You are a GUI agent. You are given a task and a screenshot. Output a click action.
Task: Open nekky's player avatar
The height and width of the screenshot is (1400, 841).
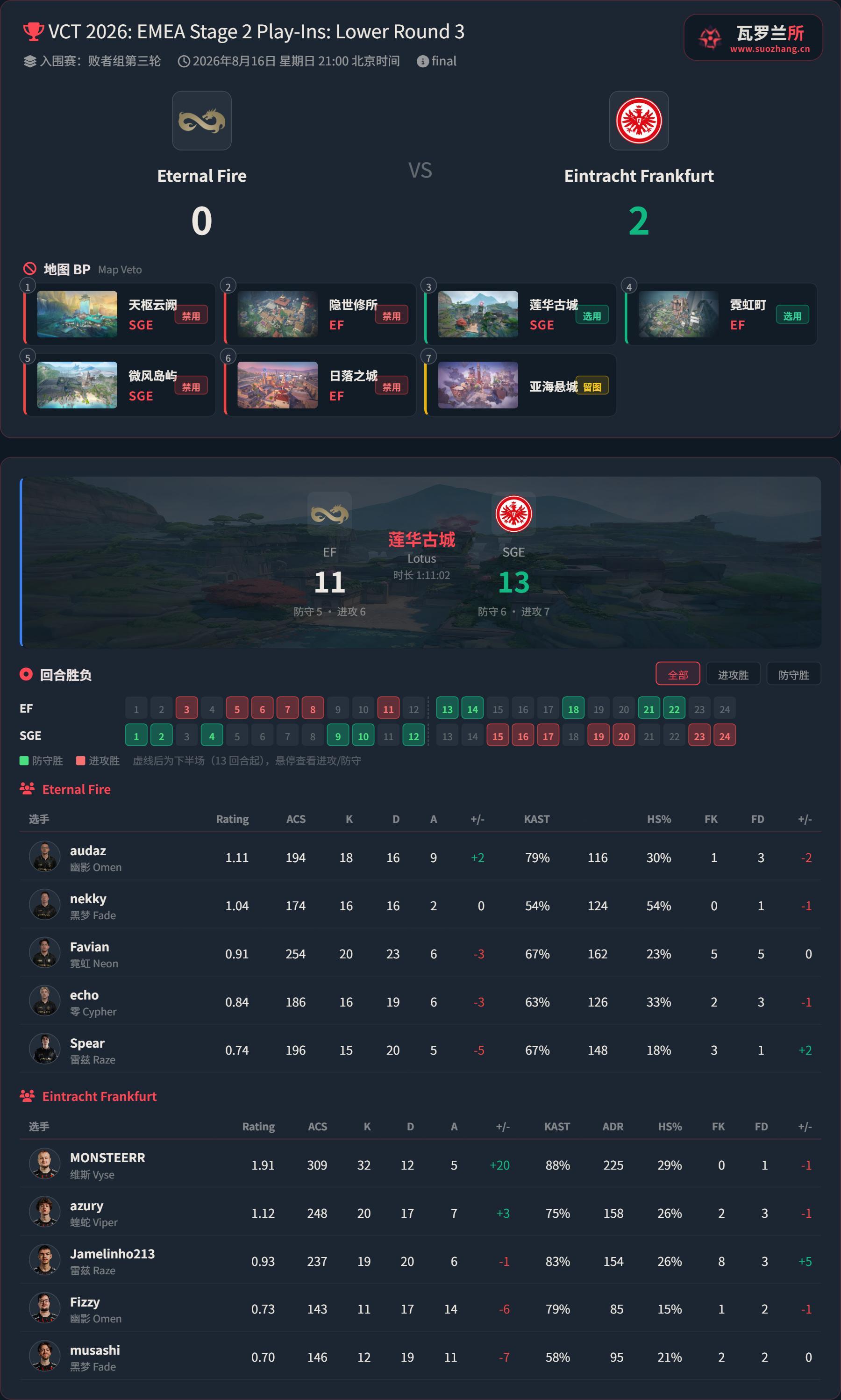[x=45, y=905]
